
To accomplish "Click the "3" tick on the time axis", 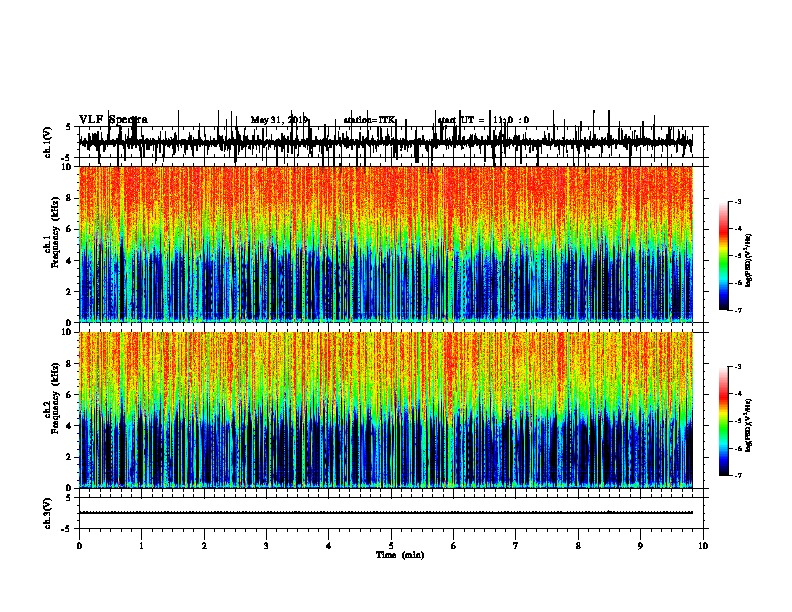I will tap(266, 545).
